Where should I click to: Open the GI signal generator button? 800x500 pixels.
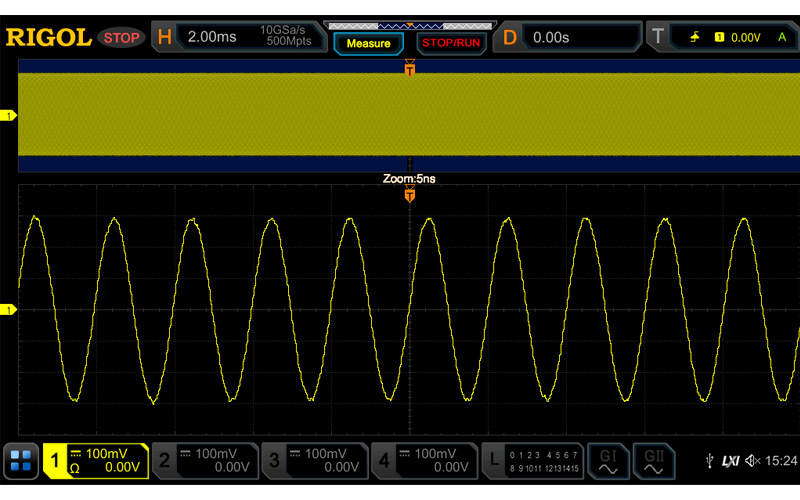pyautogui.click(x=608, y=461)
